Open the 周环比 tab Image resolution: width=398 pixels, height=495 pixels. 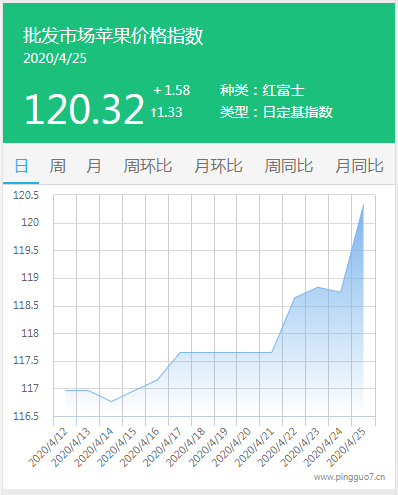click(148, 166)
